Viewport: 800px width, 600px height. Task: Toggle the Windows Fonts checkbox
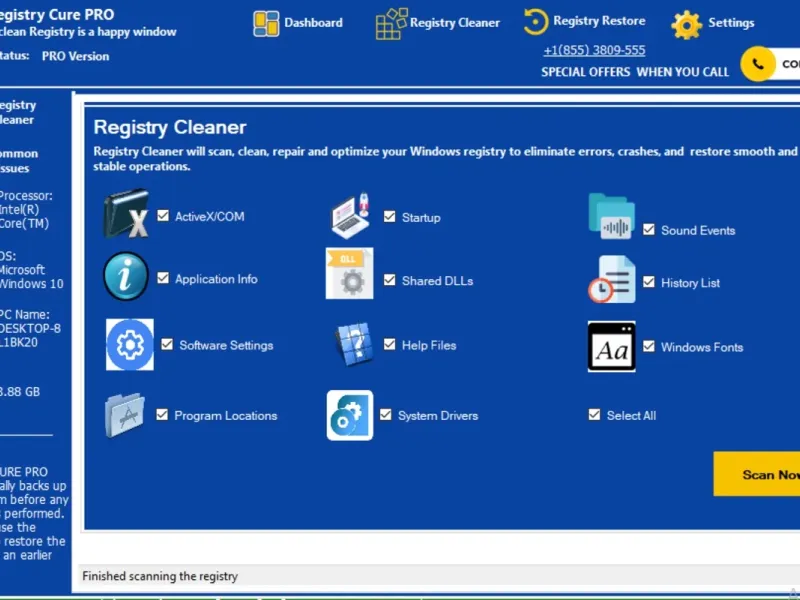(x=649, y=346)
